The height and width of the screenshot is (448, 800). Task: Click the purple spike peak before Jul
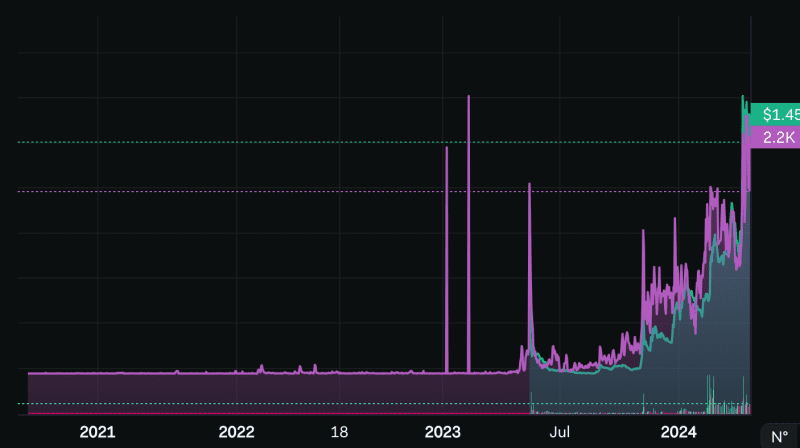[x=529, y=185]
